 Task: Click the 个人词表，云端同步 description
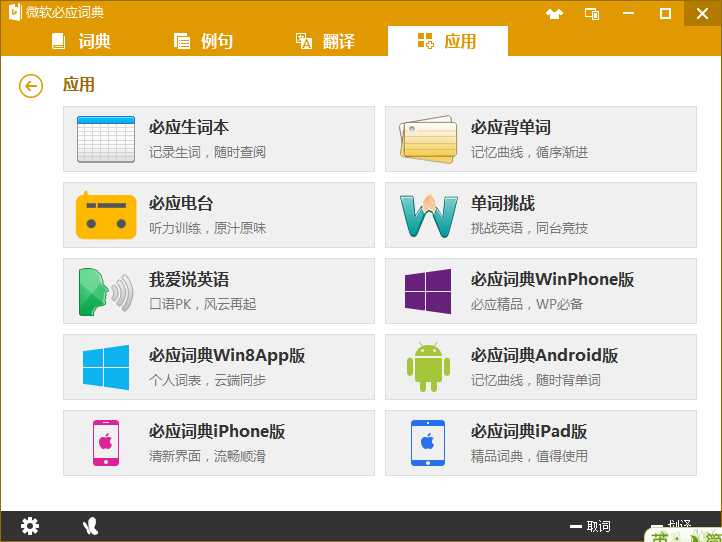207,380
